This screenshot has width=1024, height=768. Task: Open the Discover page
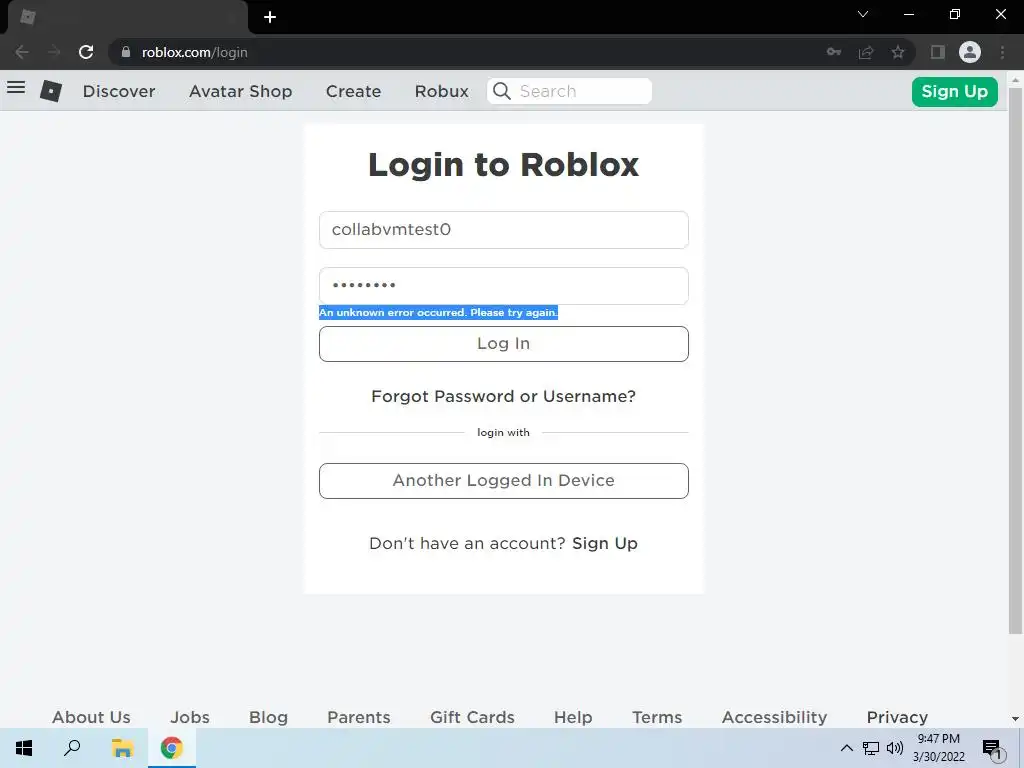click(x=119, y=91)
